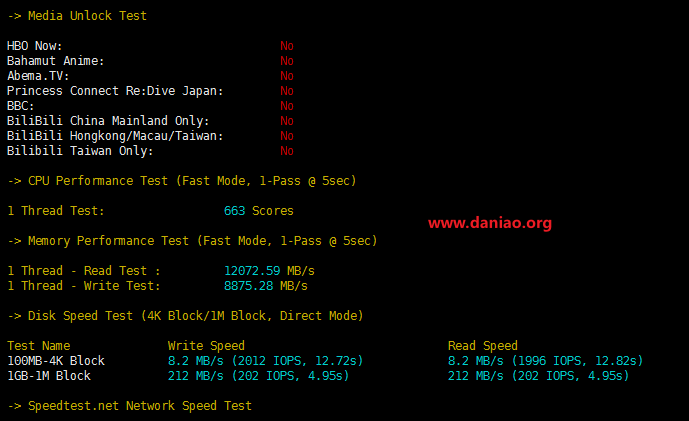Image resolution: width=689 pixels, height=421 pixels.
Task: Click the CPU Performance Test heading
Action: coord(181,181)
